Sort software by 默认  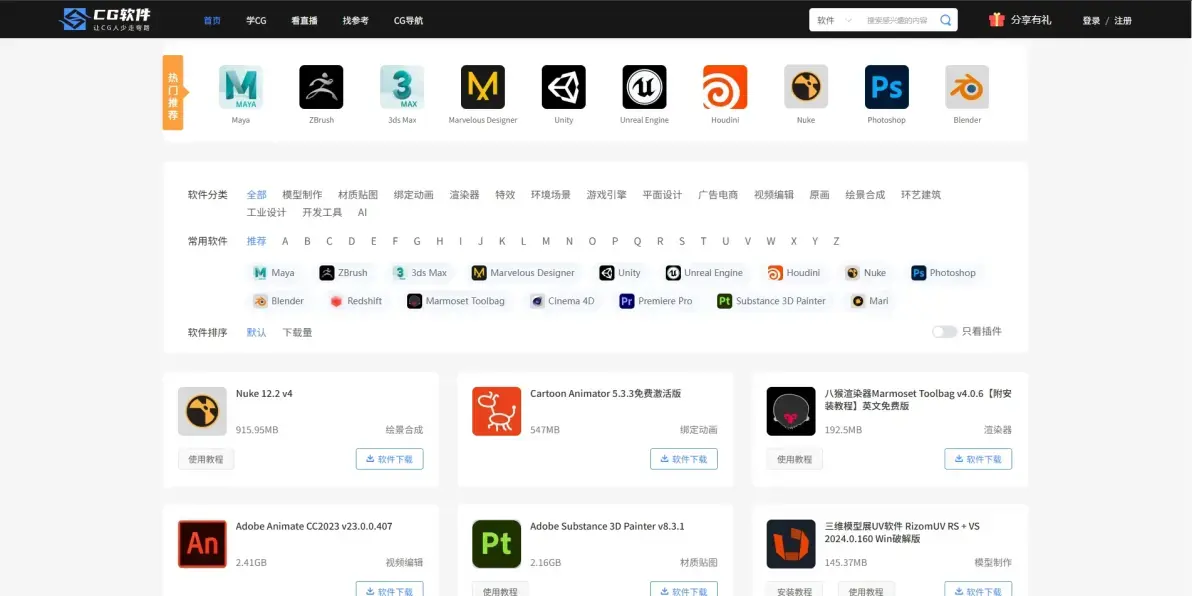tap(256, 332)
